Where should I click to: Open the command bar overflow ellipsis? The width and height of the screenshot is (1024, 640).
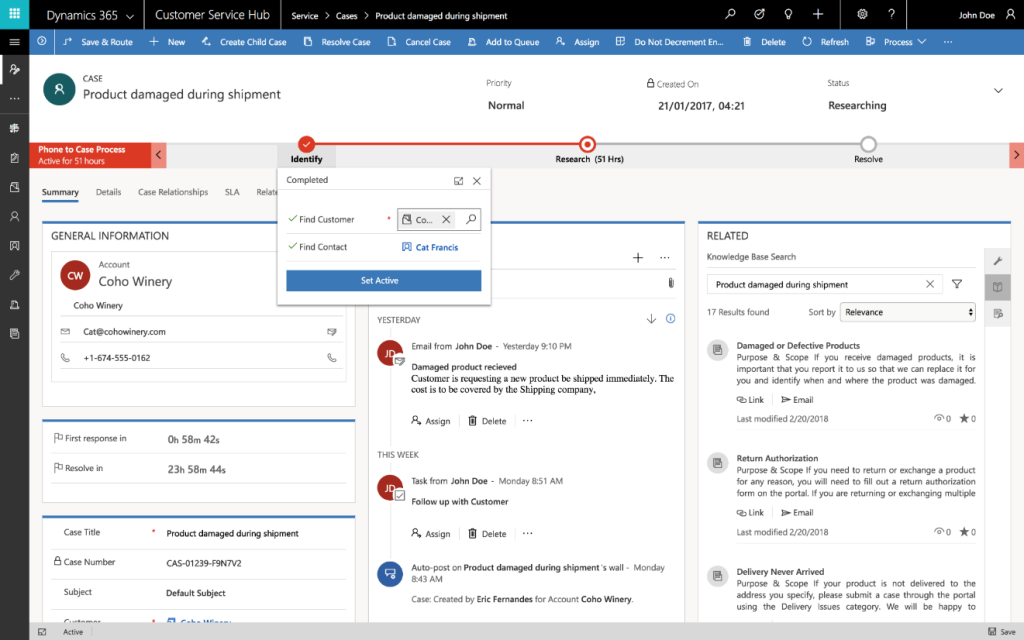coord(948,42)
